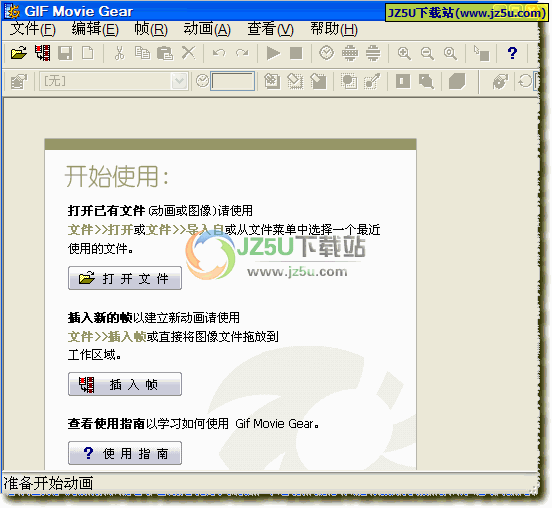Click the Copy icon in toolbar
Viewport: 552px width, 508px height.
click(x=142, y=53)
